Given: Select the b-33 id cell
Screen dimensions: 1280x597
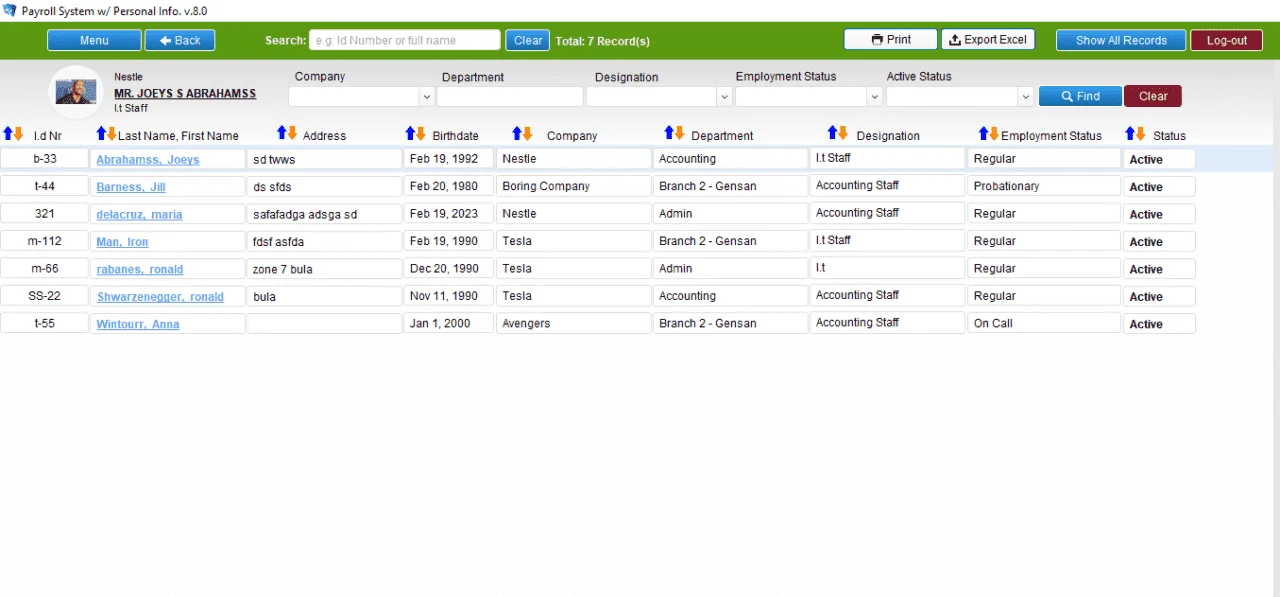Looking at the screenshot, I should pos(44,159).
